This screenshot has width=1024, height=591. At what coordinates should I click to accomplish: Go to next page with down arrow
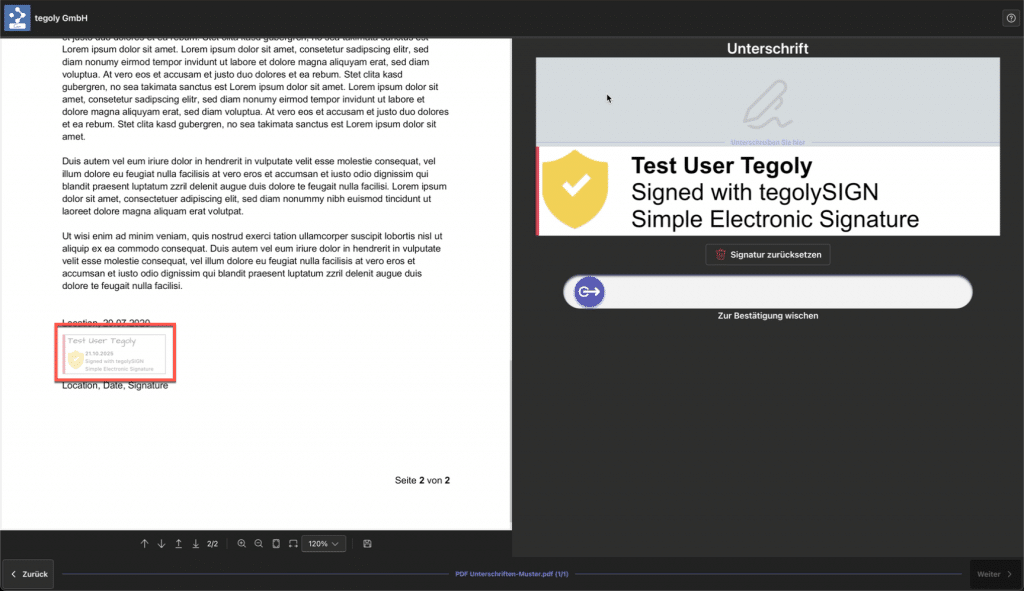[x=161, y=544]
